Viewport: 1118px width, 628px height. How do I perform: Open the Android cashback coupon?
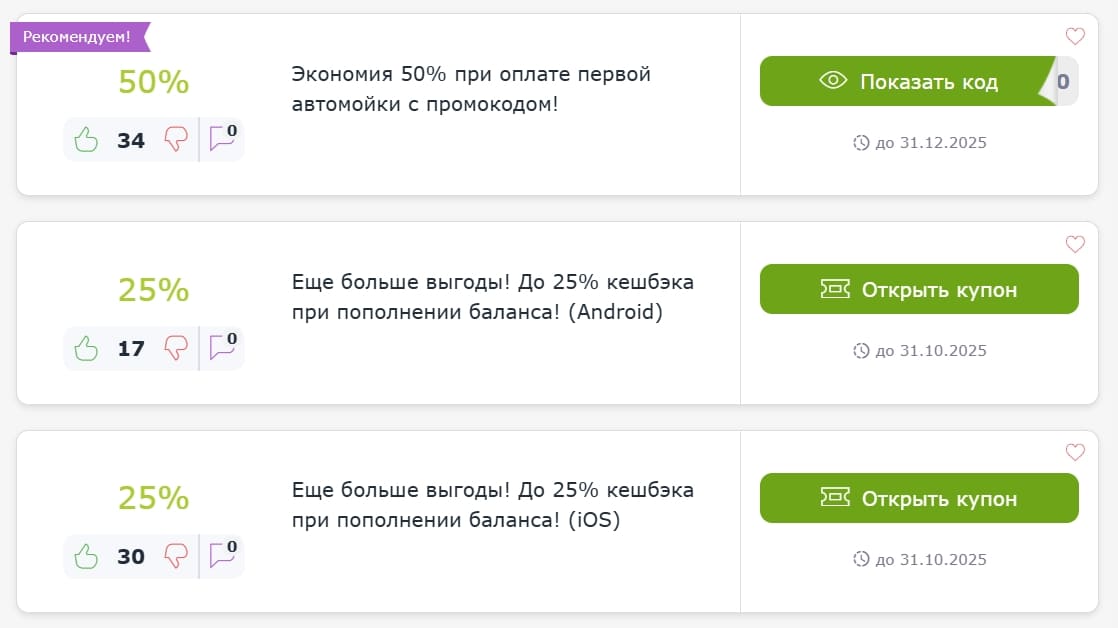pos(919,289)
